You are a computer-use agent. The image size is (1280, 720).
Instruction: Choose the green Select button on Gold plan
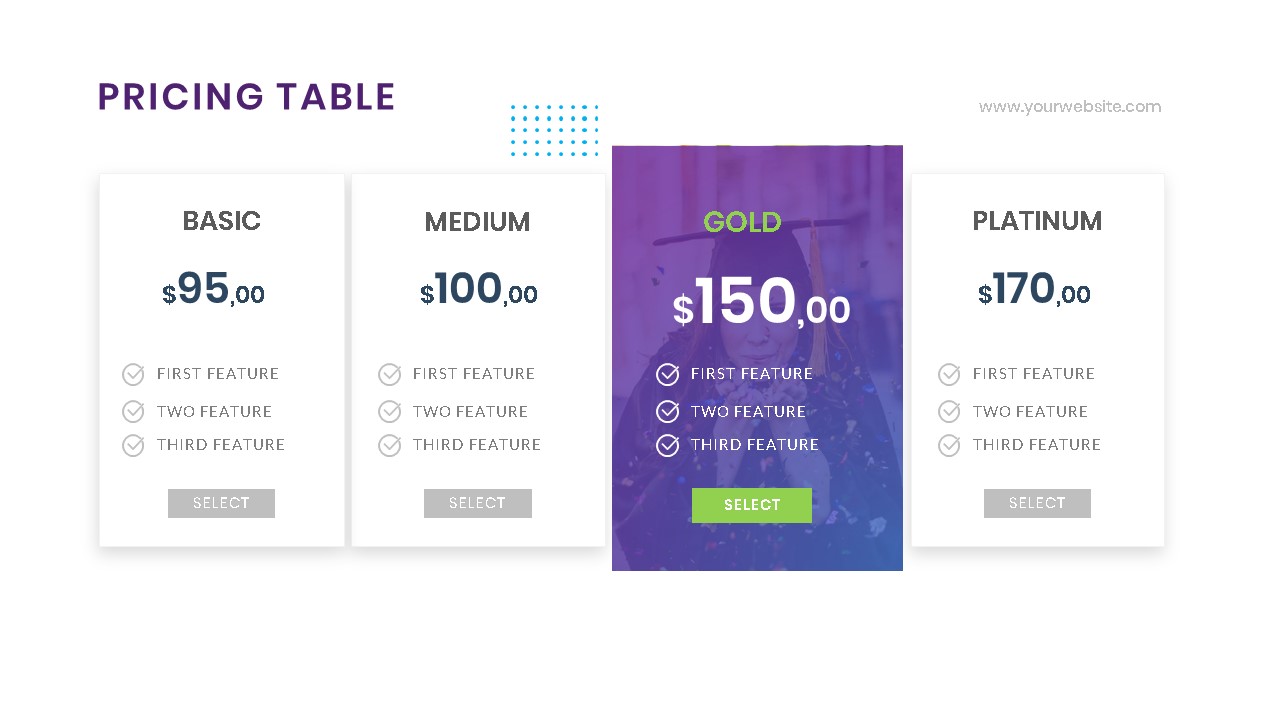[x=751, y=505]
